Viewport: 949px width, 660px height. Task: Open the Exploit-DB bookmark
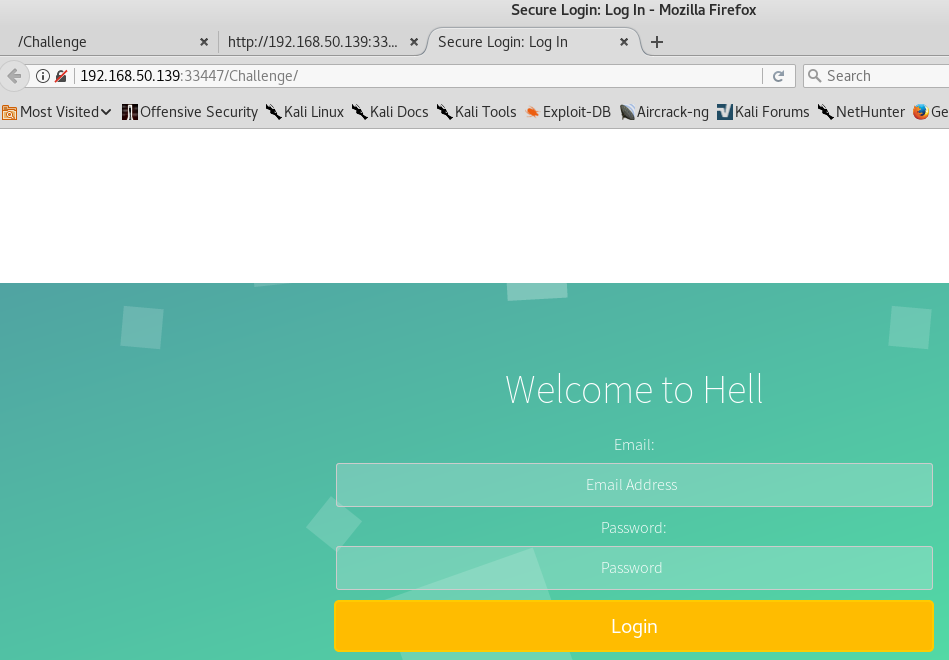(568, 112)
